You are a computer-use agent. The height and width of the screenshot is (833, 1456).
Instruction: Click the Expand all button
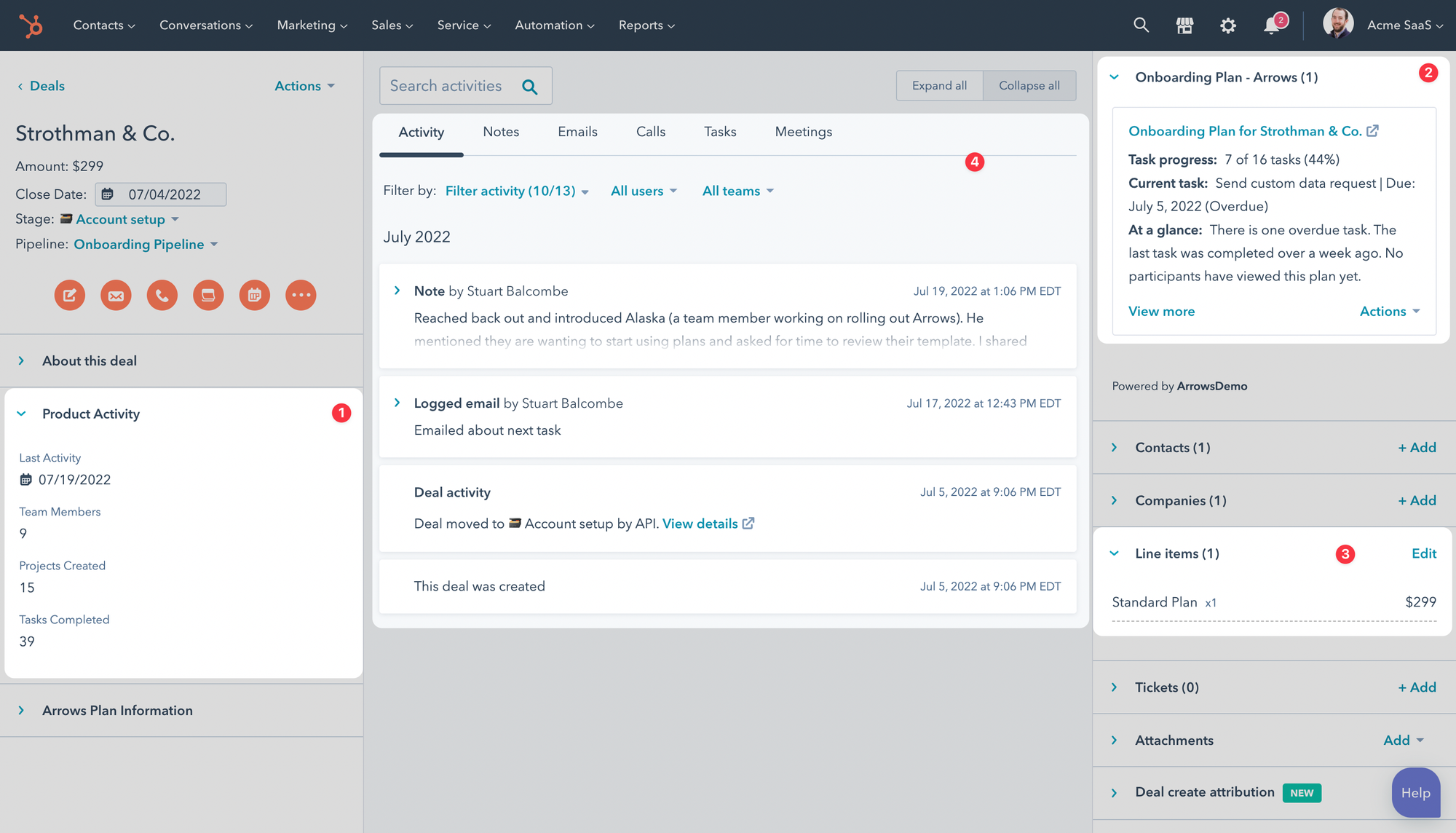click(939, 85)
